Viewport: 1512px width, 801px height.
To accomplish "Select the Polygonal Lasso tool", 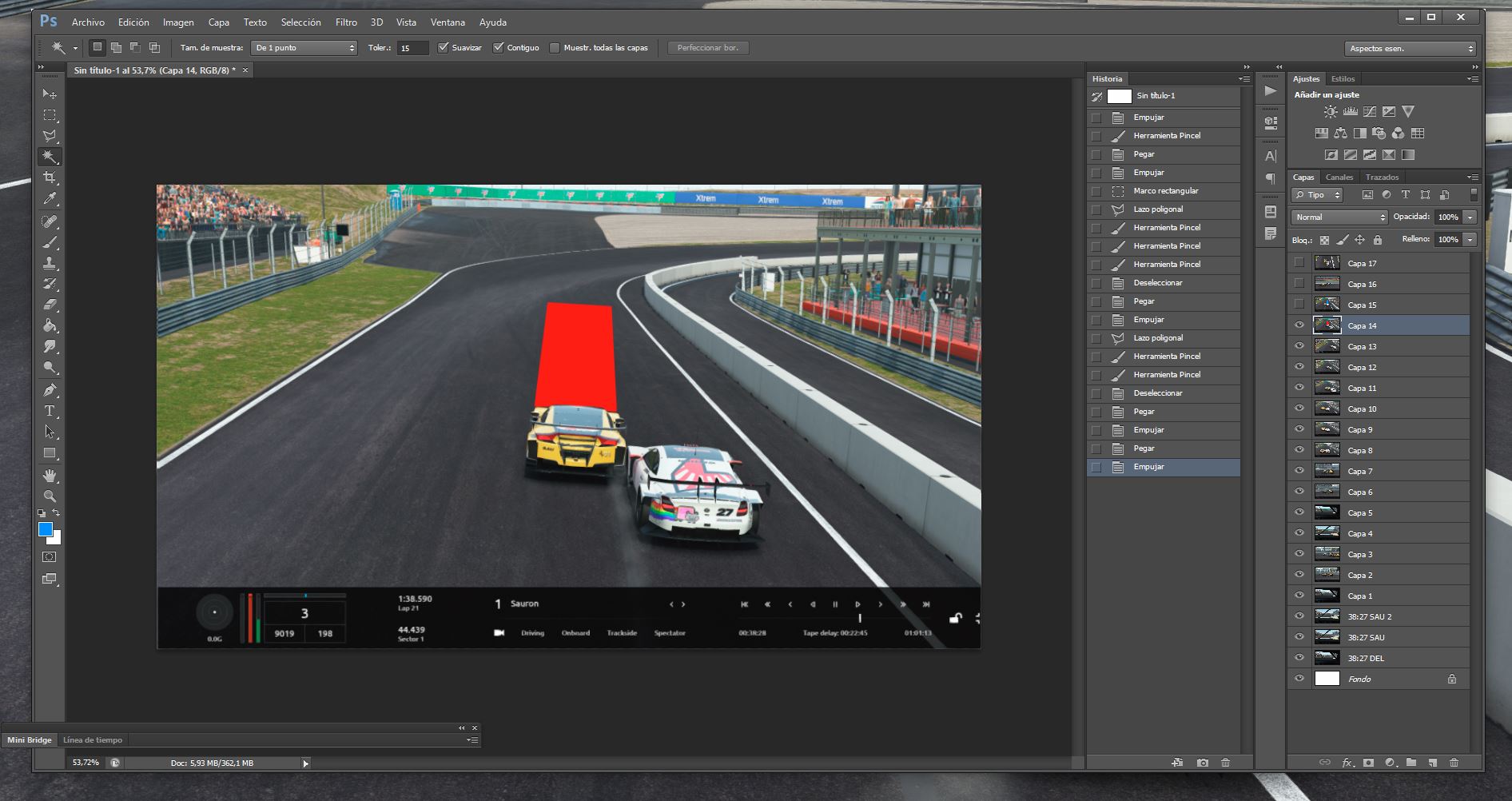I will click(x=50, y=136).
